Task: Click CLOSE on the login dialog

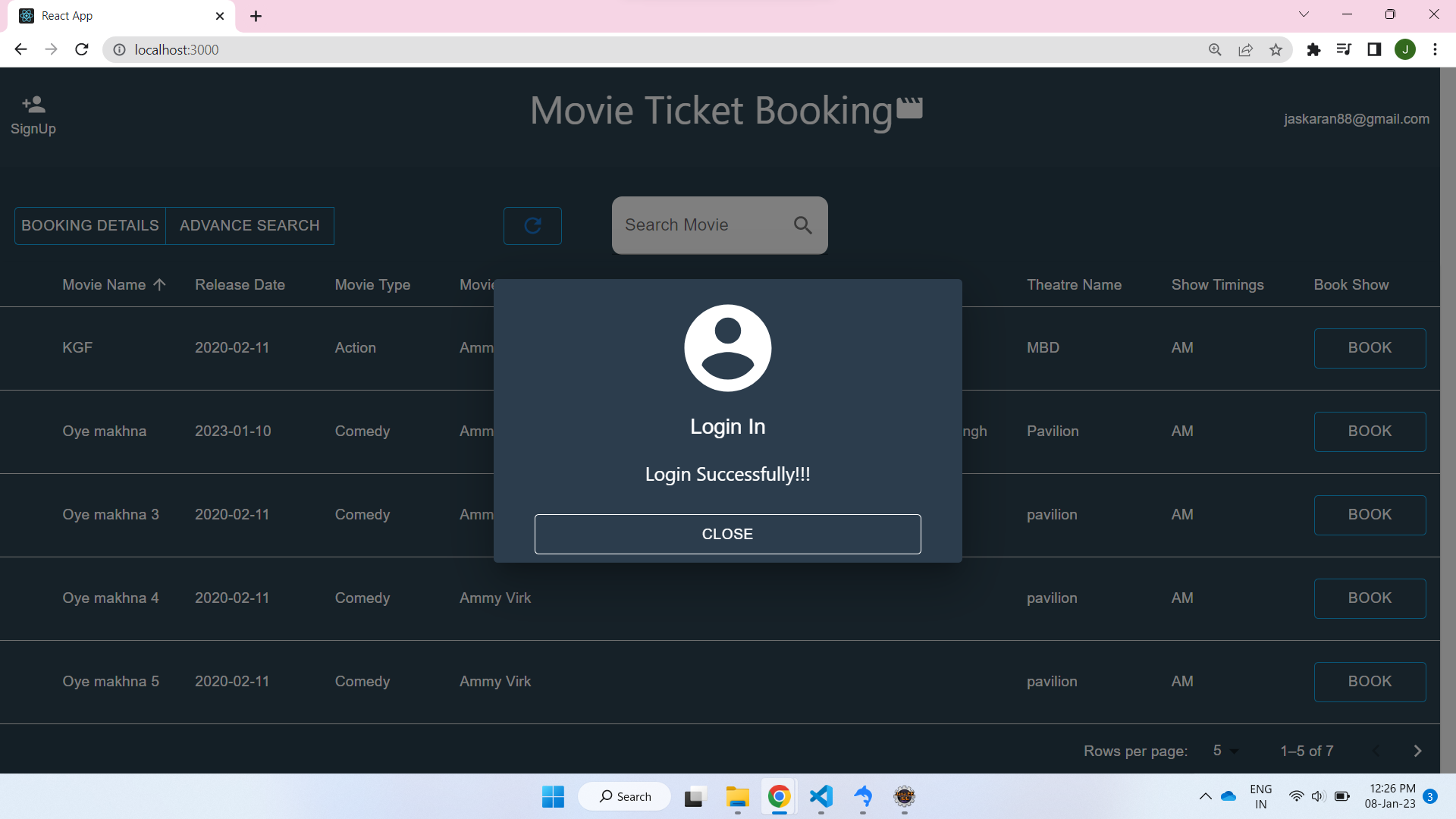Action: 727,534
